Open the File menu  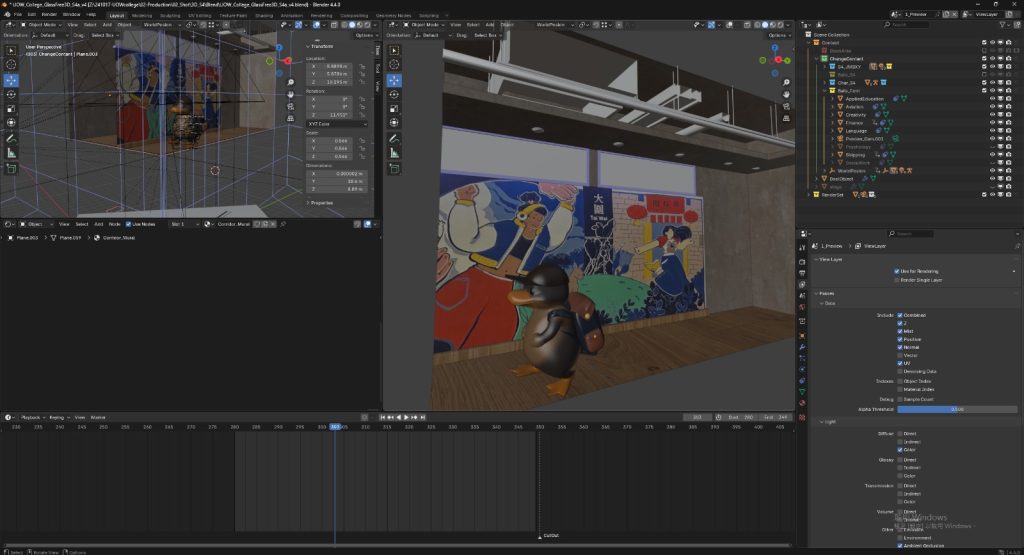(x=18, y=14)
